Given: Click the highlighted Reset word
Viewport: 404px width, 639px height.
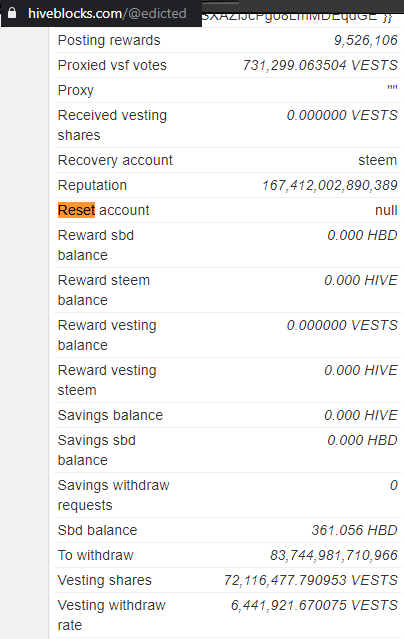Looking at the screenshot, I should tap(76, 210).
